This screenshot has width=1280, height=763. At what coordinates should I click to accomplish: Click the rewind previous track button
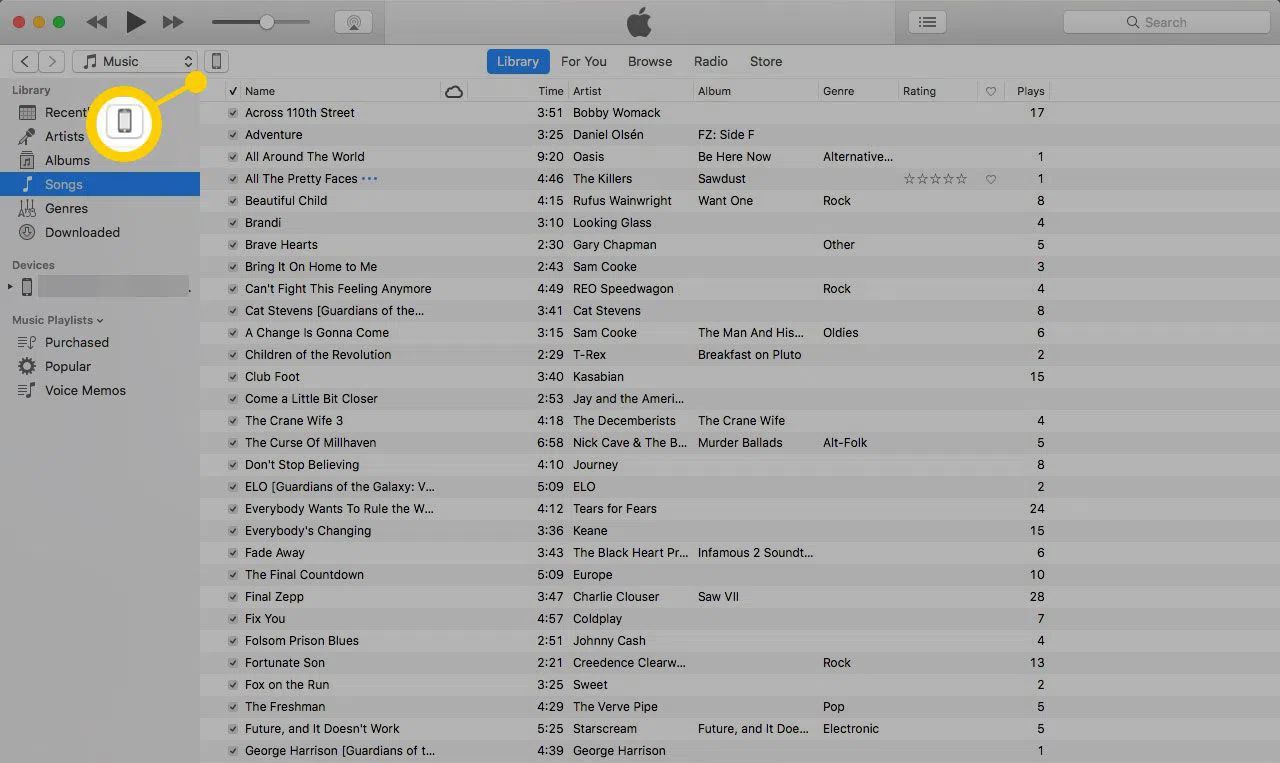tap(97, 22)
